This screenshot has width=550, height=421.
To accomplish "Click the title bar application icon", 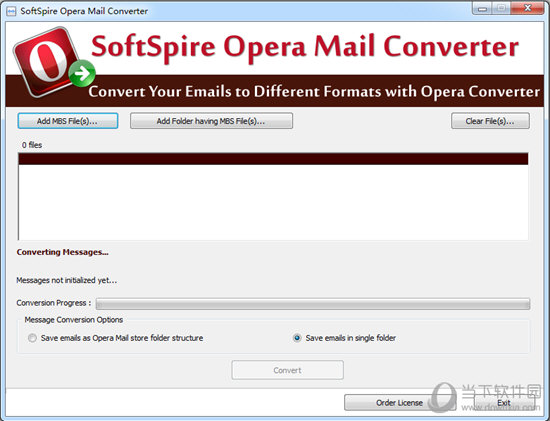I will (x=11, y=11).
